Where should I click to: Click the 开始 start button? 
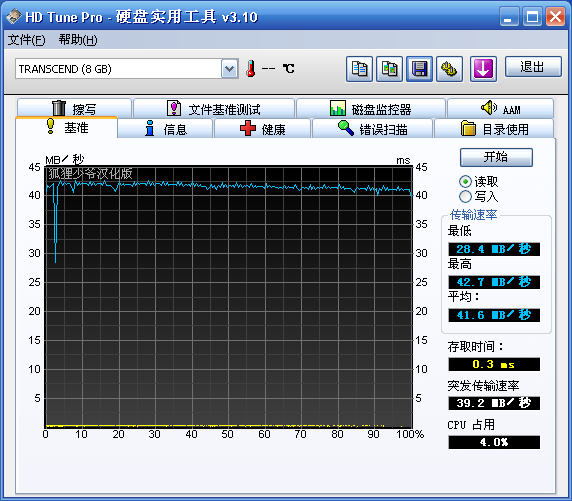pos(496,157)
